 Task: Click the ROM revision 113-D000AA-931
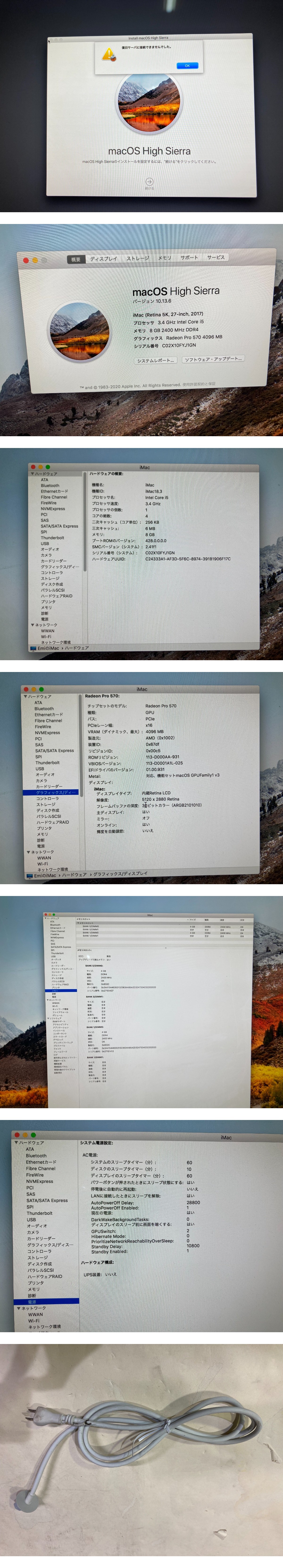pyautogui.click(x=162, y=757)
